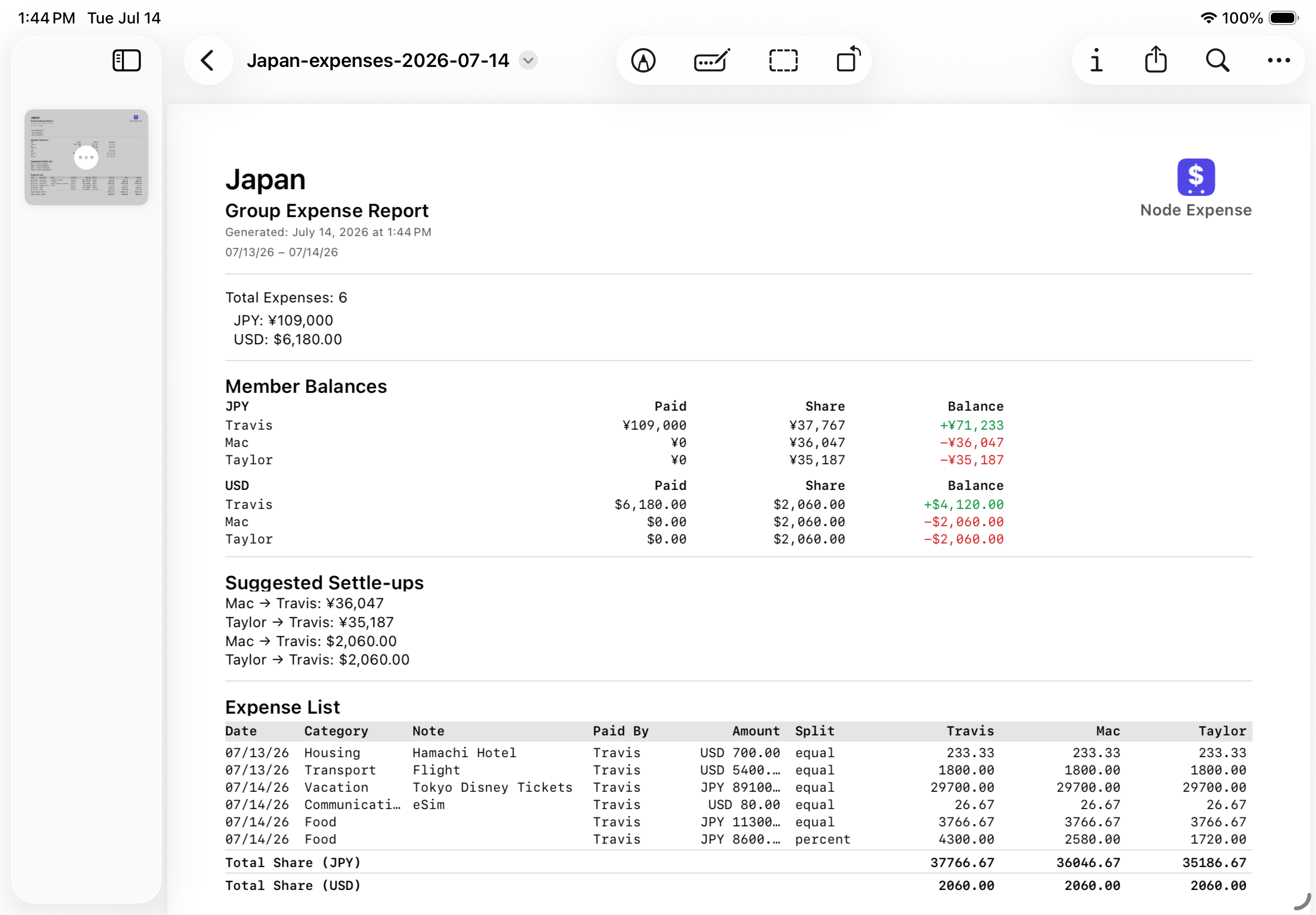Select the 'Node Expense' brand label
The height and width of the screenshot is (915, 1316).
1196,210
